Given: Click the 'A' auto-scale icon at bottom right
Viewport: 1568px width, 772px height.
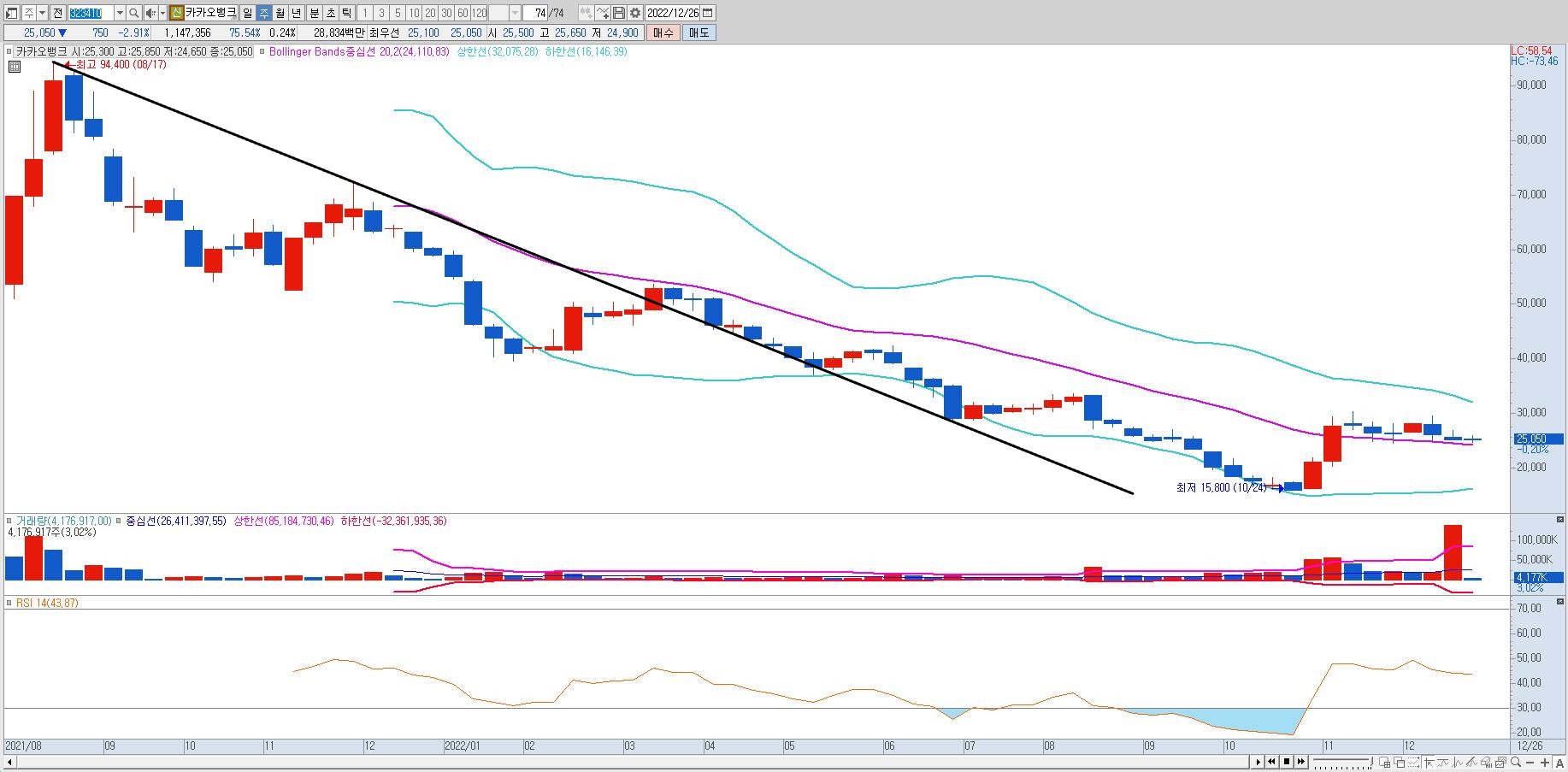Looking at the screenshot, I should pos(1559,762).
